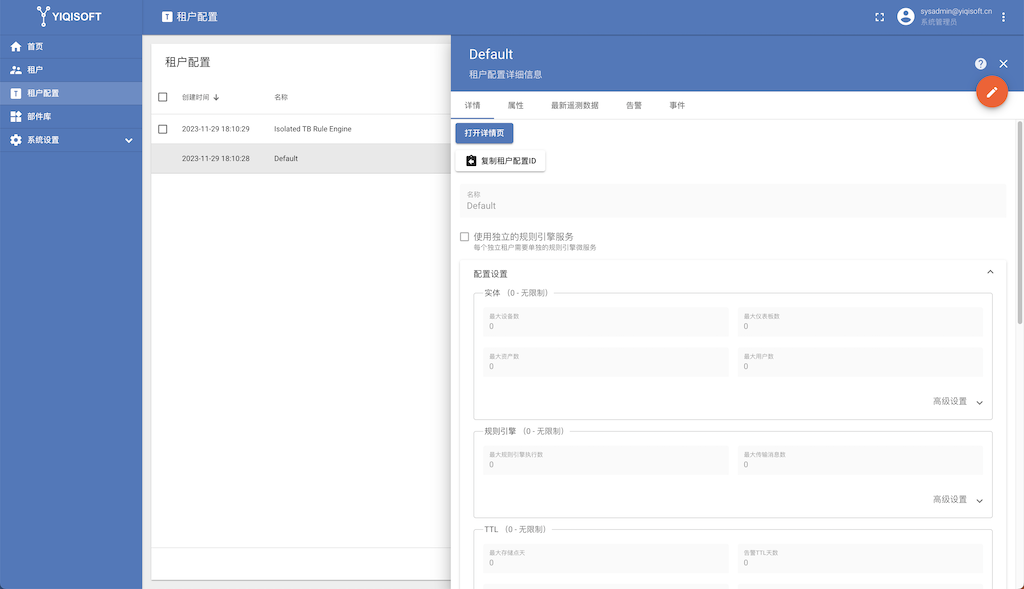Click the 最大规则引擎执行数 field

[605, 460]
